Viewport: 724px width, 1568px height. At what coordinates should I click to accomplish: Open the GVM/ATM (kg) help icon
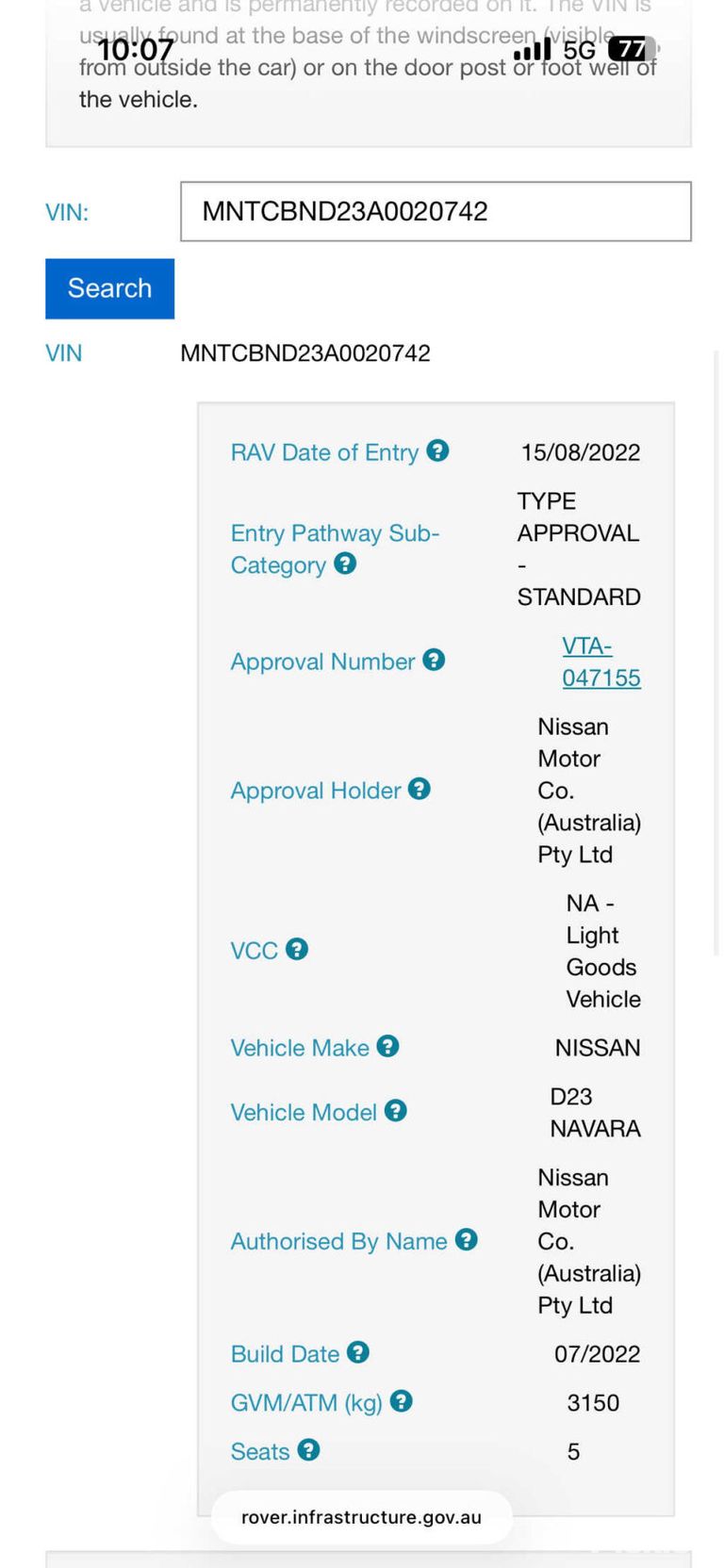(401, 1401)
